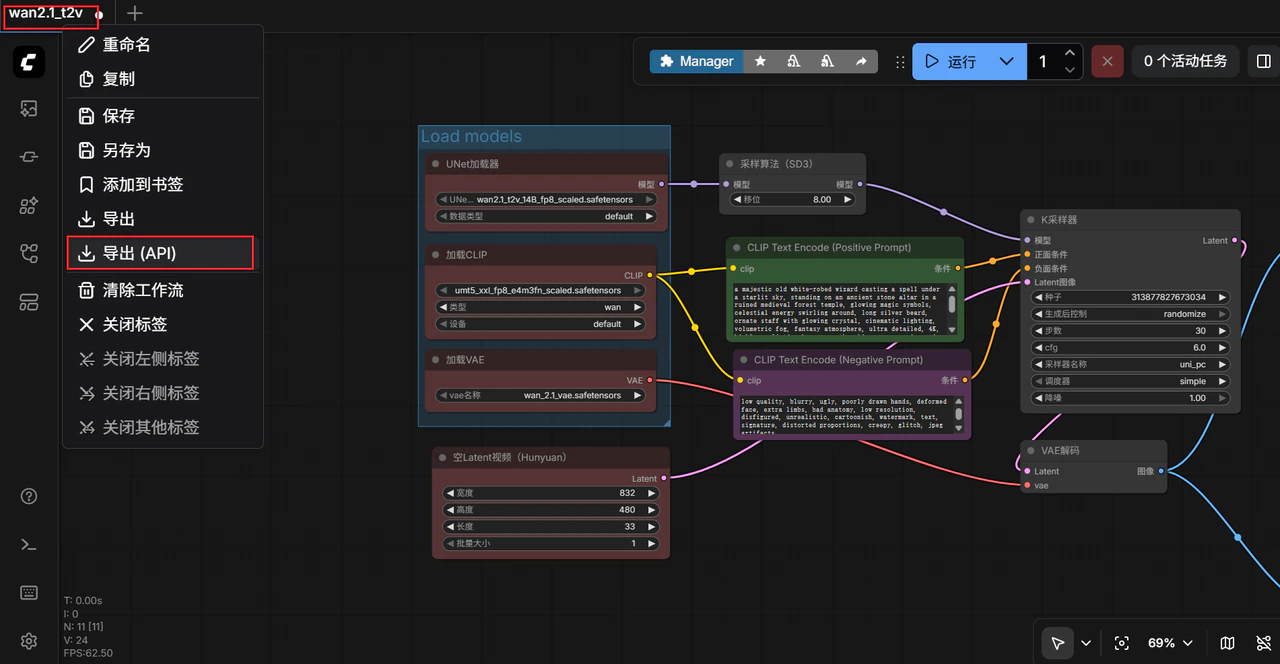This screenshot has height=664, width=1280.
Task: Click the Manager button
Action: click(699, 61)
